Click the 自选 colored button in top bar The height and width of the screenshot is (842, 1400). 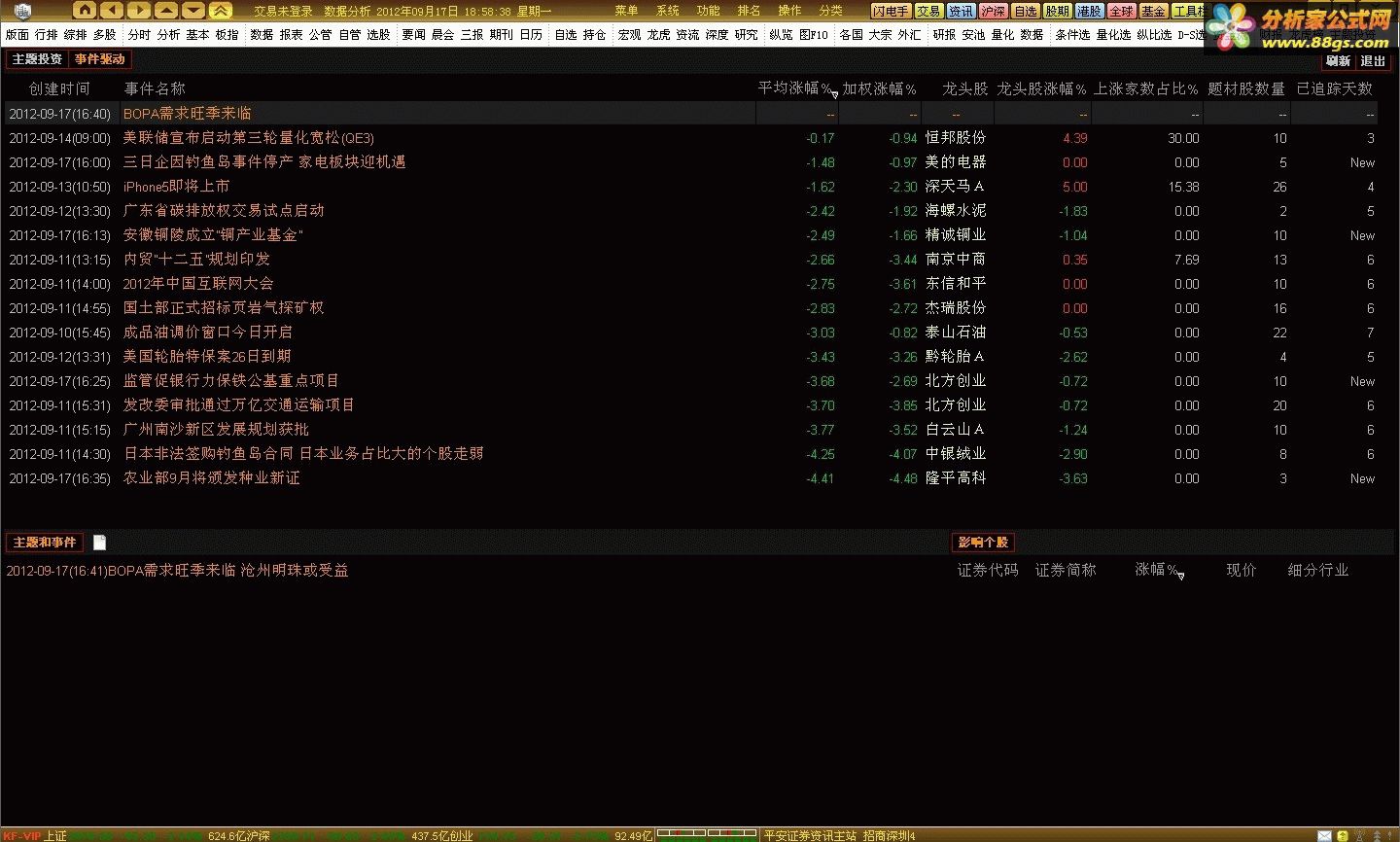[x=1025, y=11]
